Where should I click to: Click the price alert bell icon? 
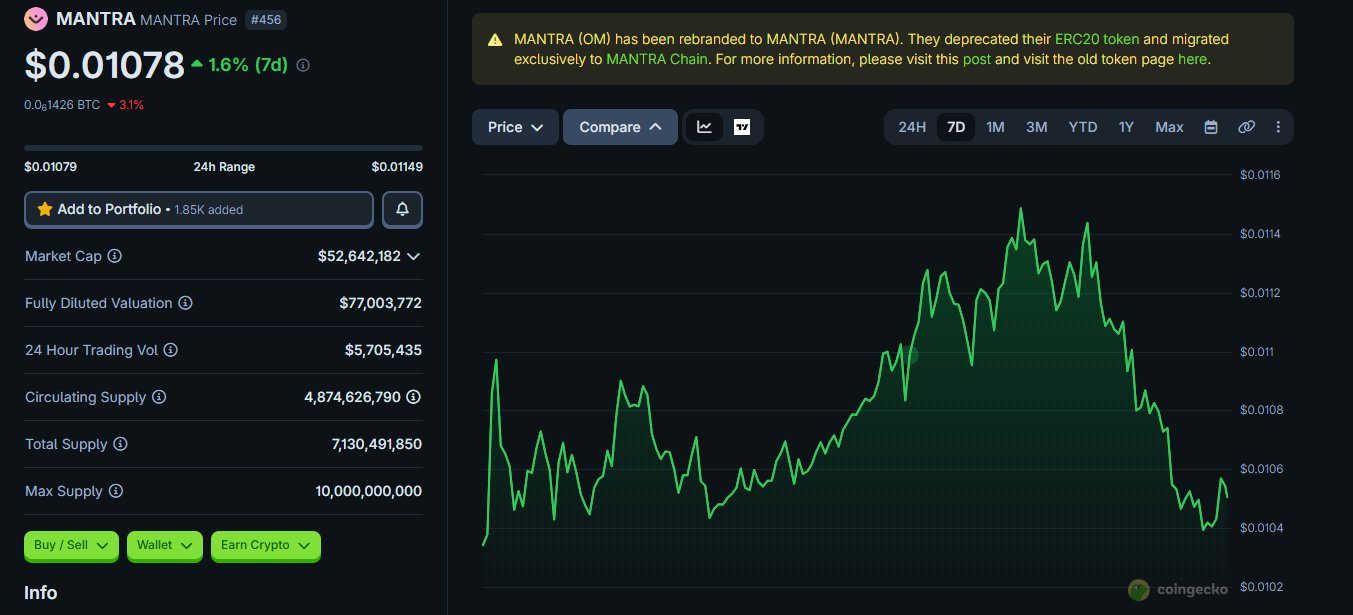click(x=402, y=210)
